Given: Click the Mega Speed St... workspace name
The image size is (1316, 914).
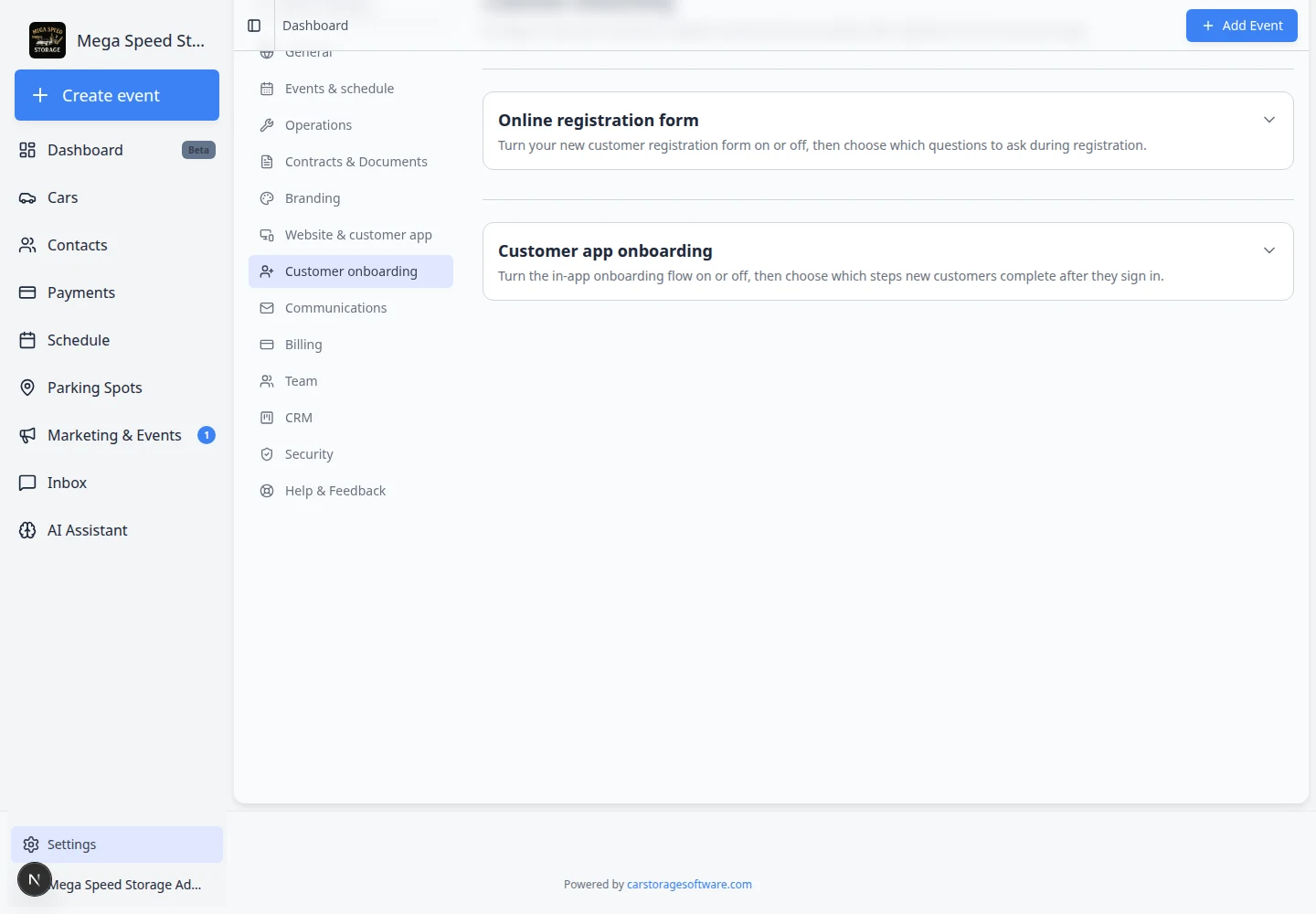Looking at the screenshot, I should tap(141, 40).
